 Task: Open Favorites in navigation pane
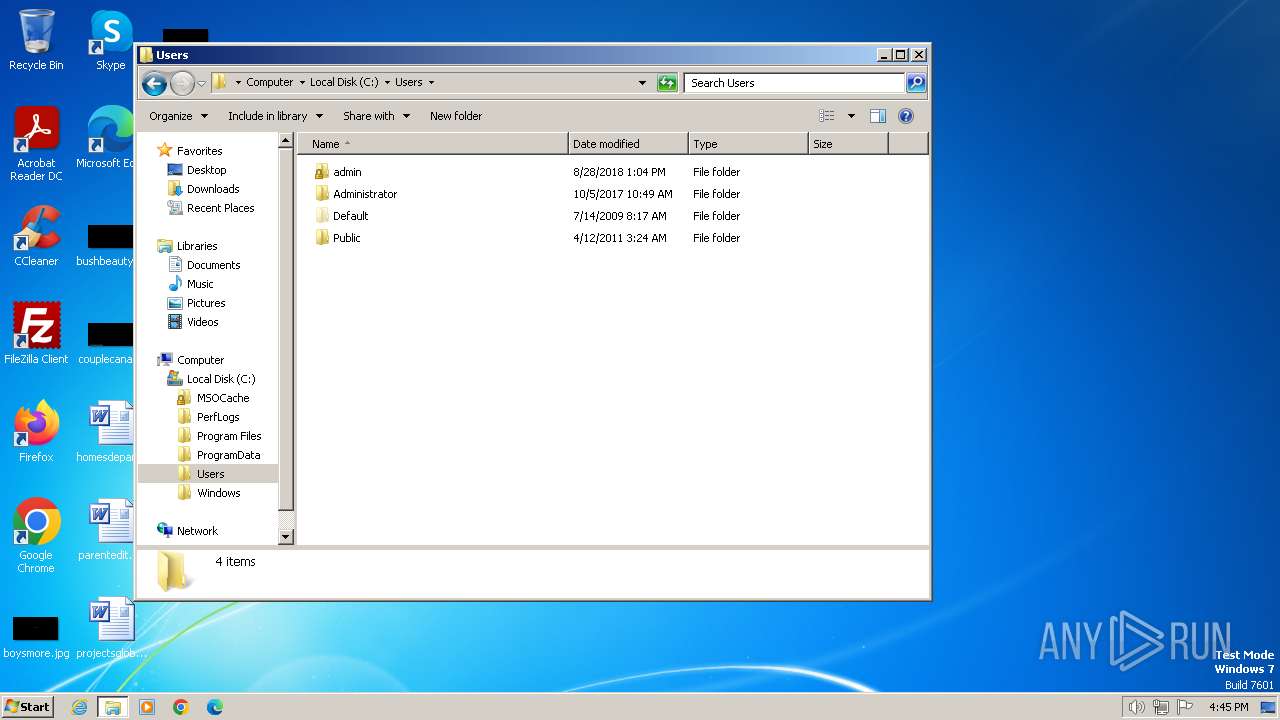coord(199,151)
